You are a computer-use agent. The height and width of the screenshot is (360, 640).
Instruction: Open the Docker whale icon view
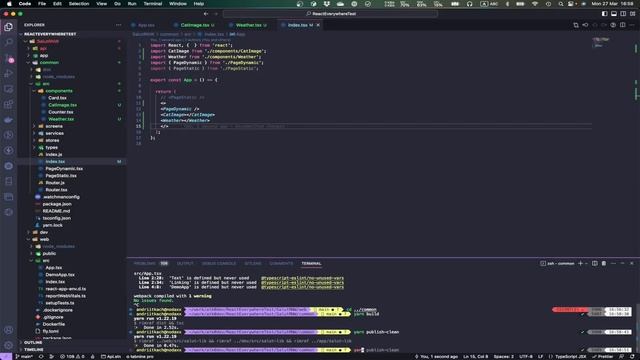point(9,120)
